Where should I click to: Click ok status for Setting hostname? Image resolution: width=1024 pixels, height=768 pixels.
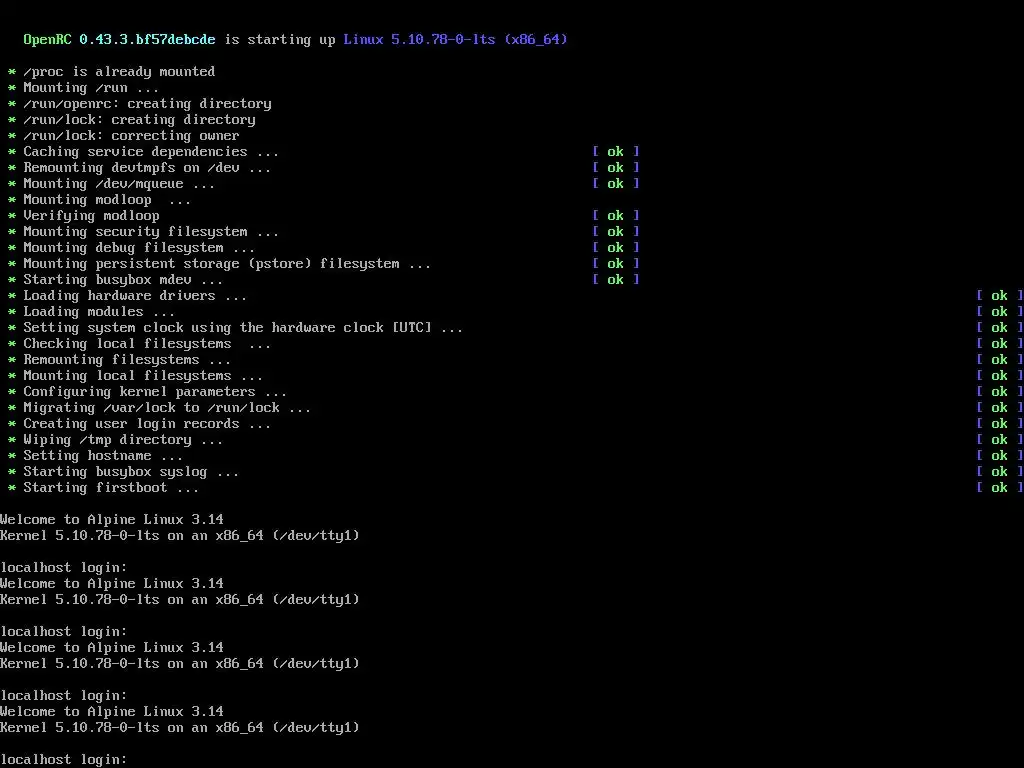coord(1000,456)
